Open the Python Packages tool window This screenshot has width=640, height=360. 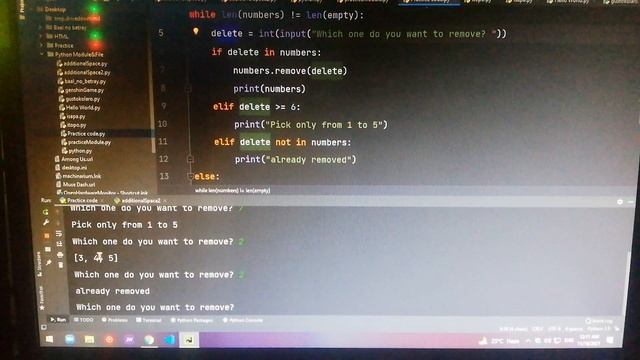pyautogui.click(x=192, y=320)
